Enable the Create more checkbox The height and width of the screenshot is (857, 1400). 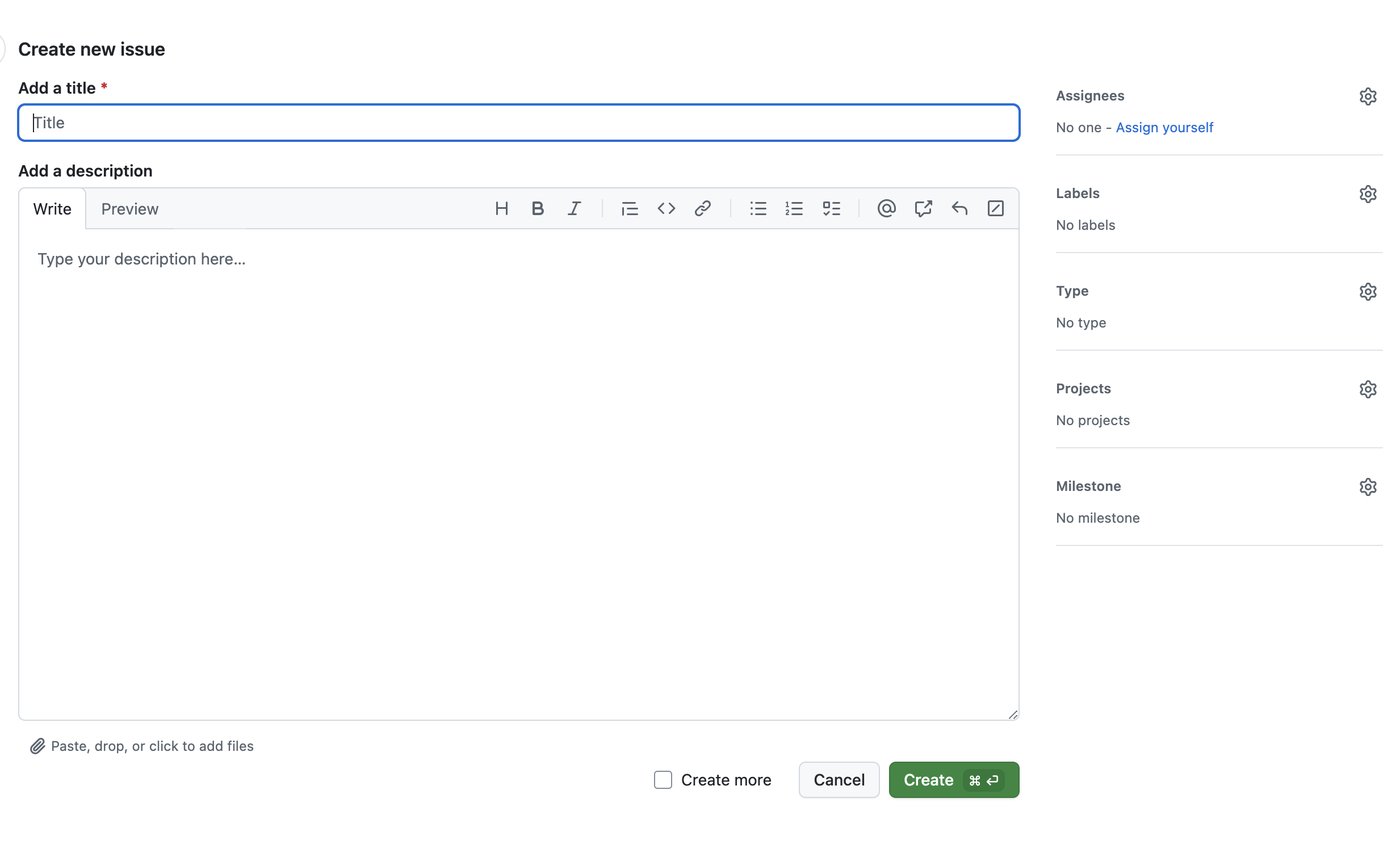663,780
